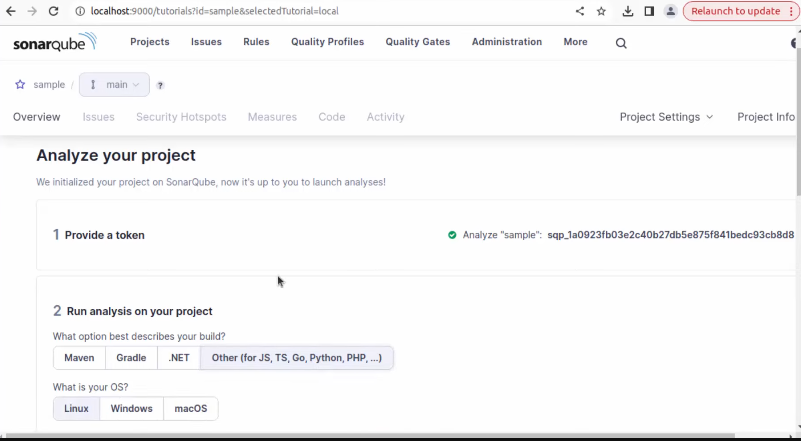Open the Project Settings dropdown
Viewport: 801px width, 441px height.
click(666, 117)
